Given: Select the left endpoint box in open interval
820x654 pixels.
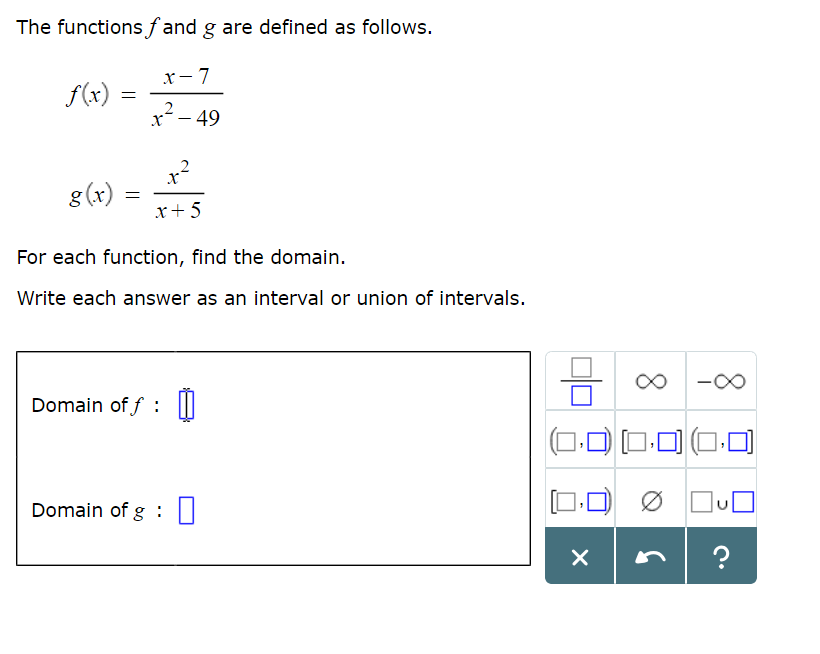Looking at the screenshot, I should tap(566, 441).
